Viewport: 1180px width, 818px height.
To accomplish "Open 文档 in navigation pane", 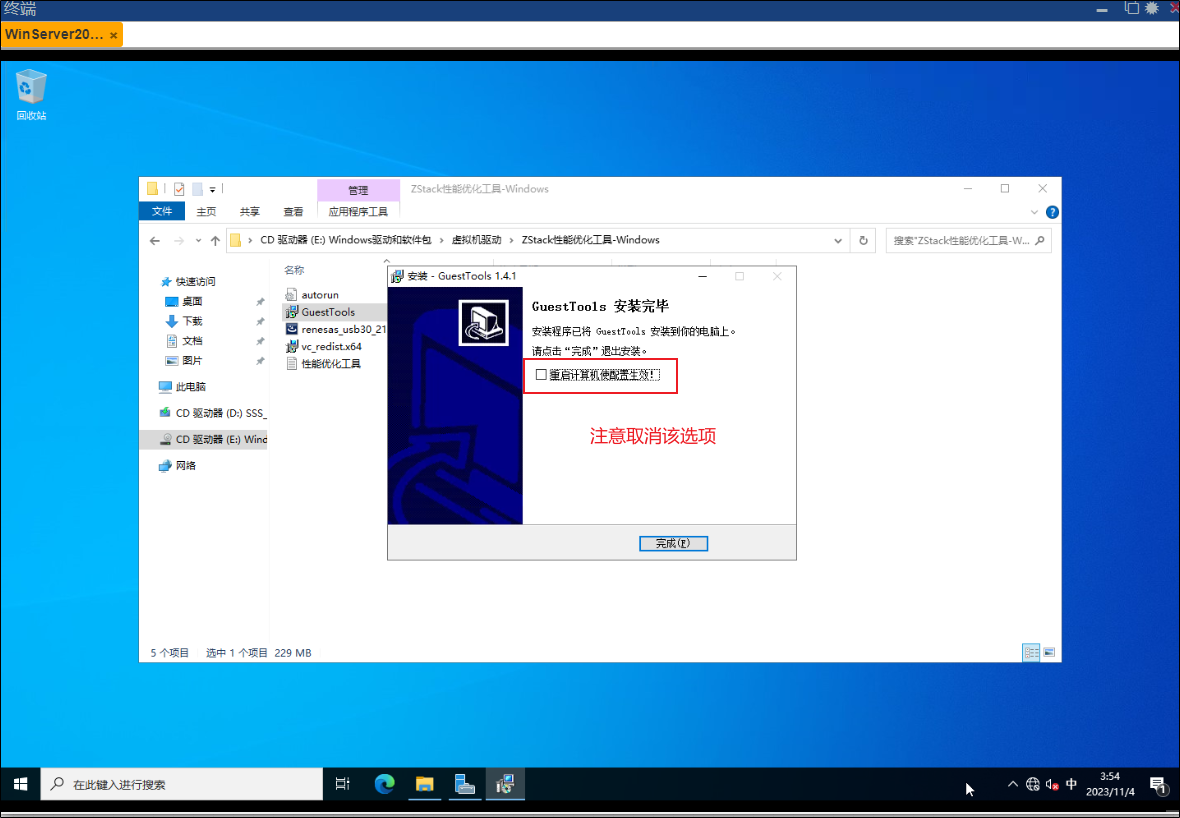I will tap(184, 341).
